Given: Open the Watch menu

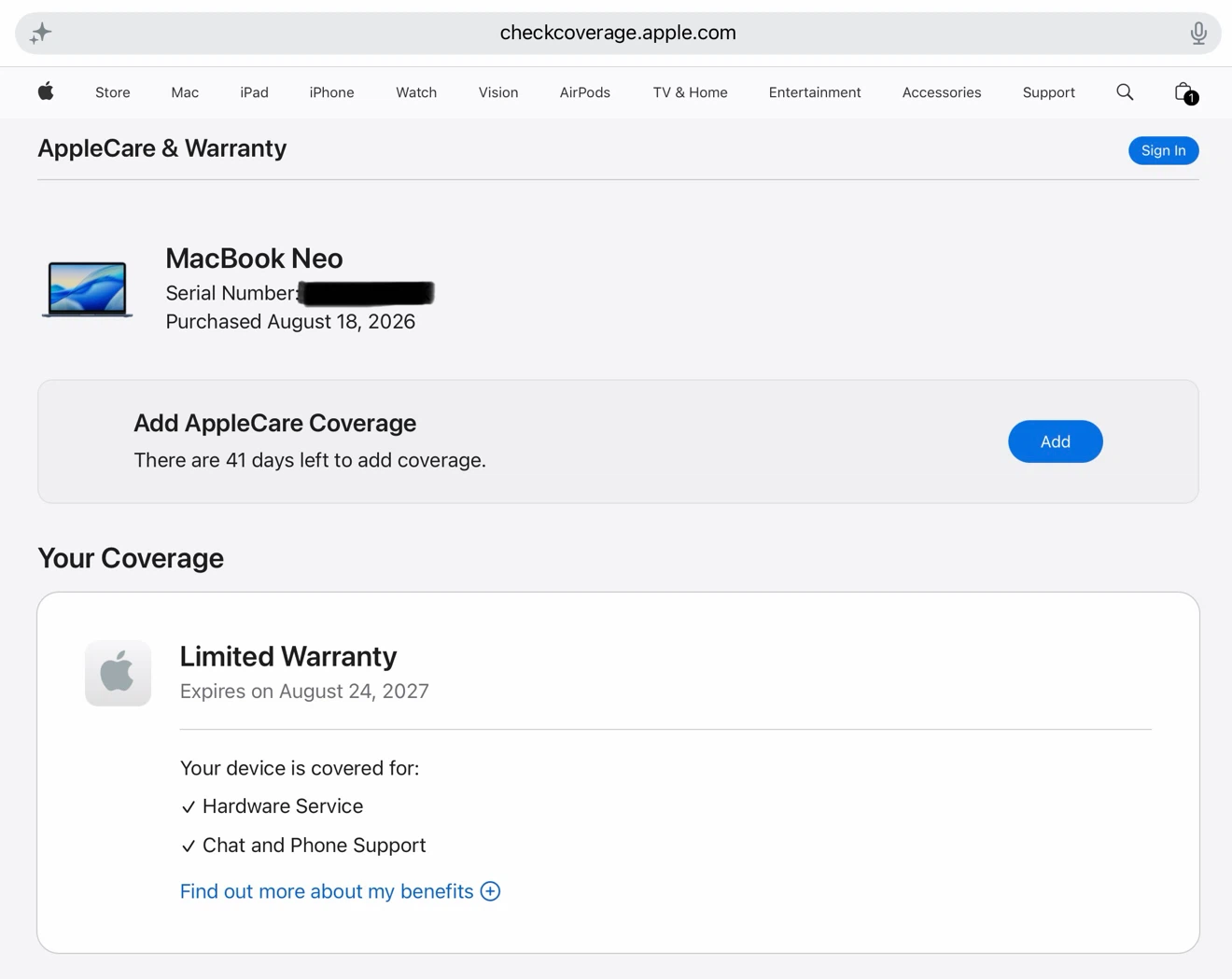Looking at the screenshot, I should pyautogui.click(x=416, y=92).
